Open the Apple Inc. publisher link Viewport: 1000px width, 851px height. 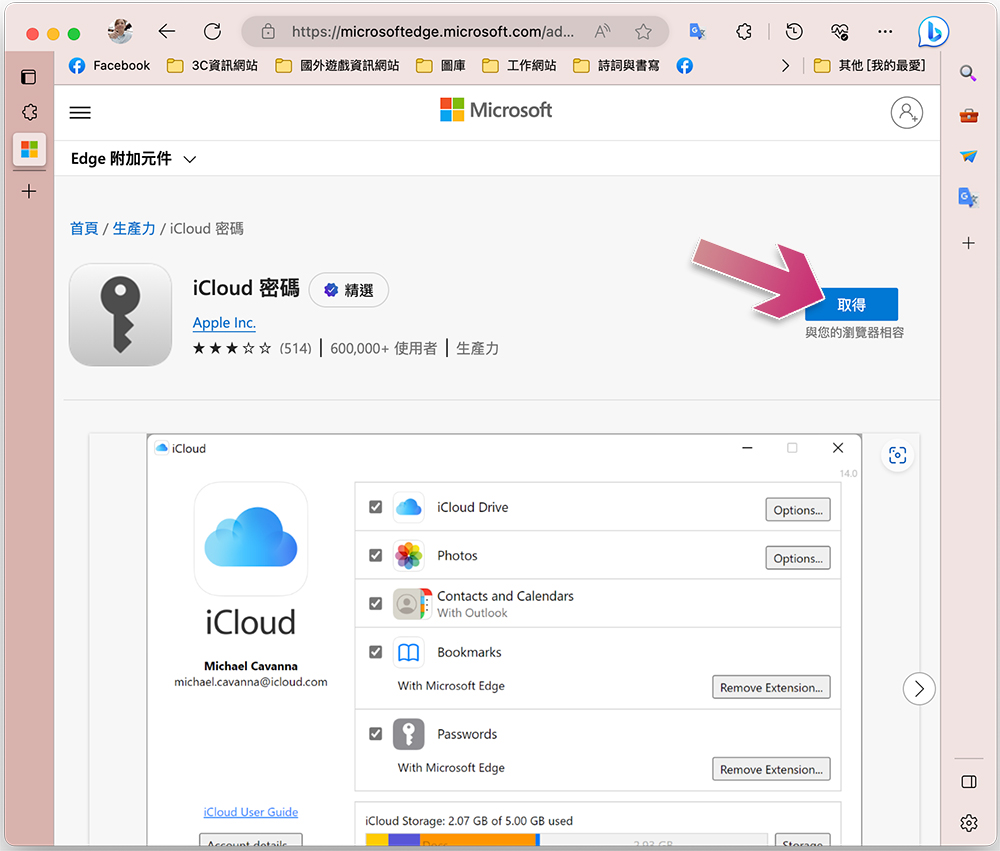224,323
